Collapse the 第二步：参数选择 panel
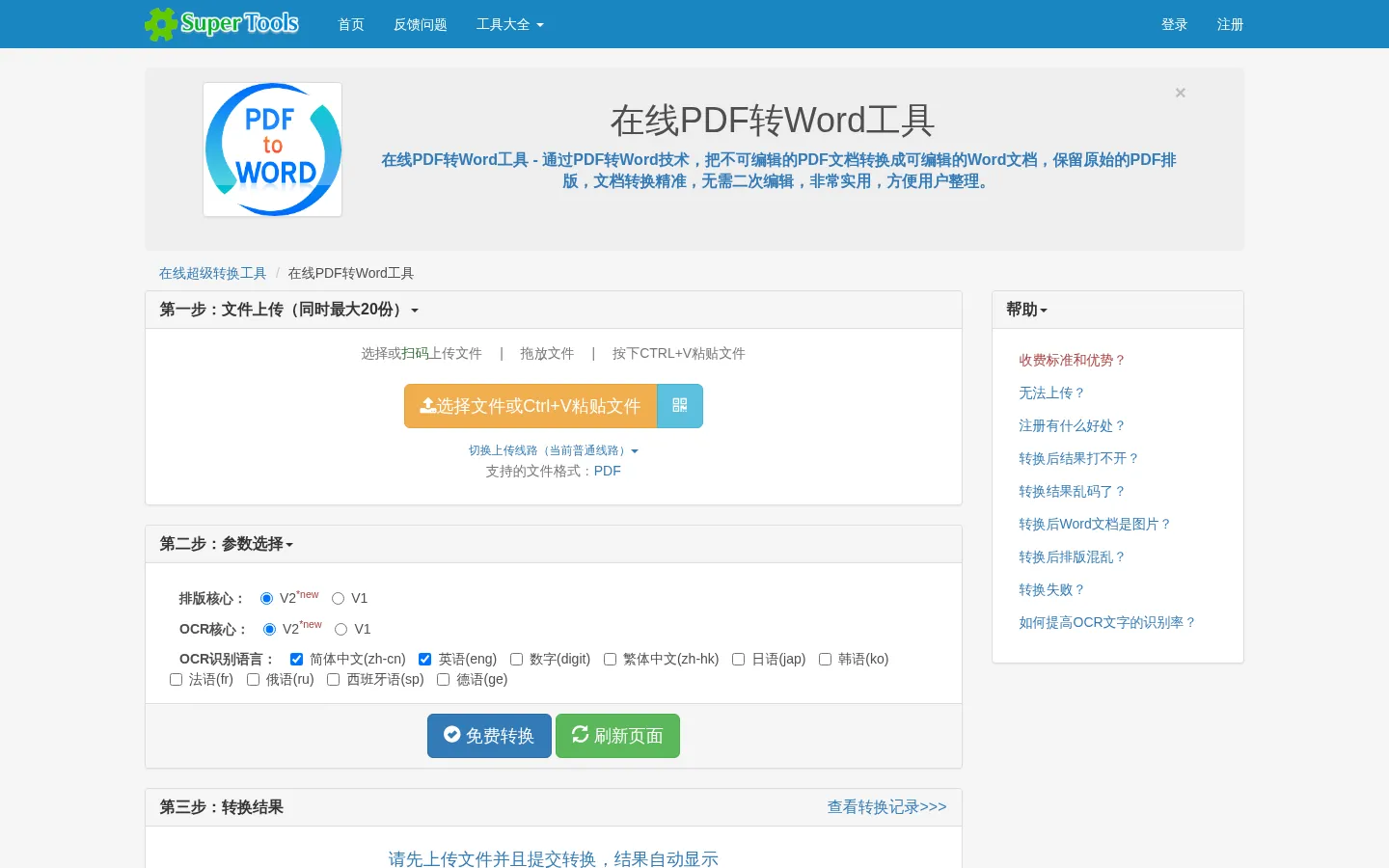Image resolution: width=1389 pixels, height=868 pixels. click(227, 544)
